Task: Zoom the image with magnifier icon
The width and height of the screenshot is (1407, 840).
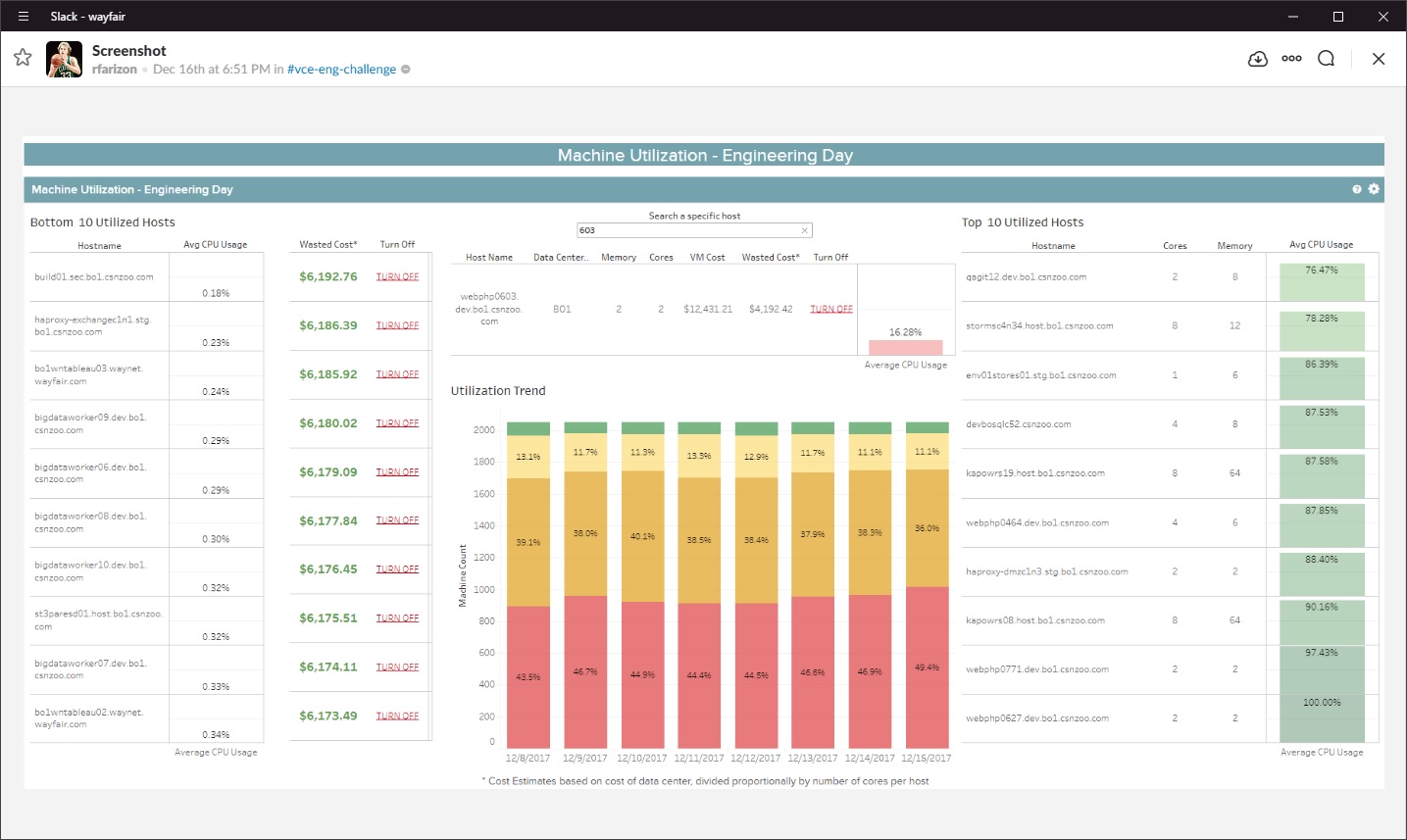Action: (1326, 59)
